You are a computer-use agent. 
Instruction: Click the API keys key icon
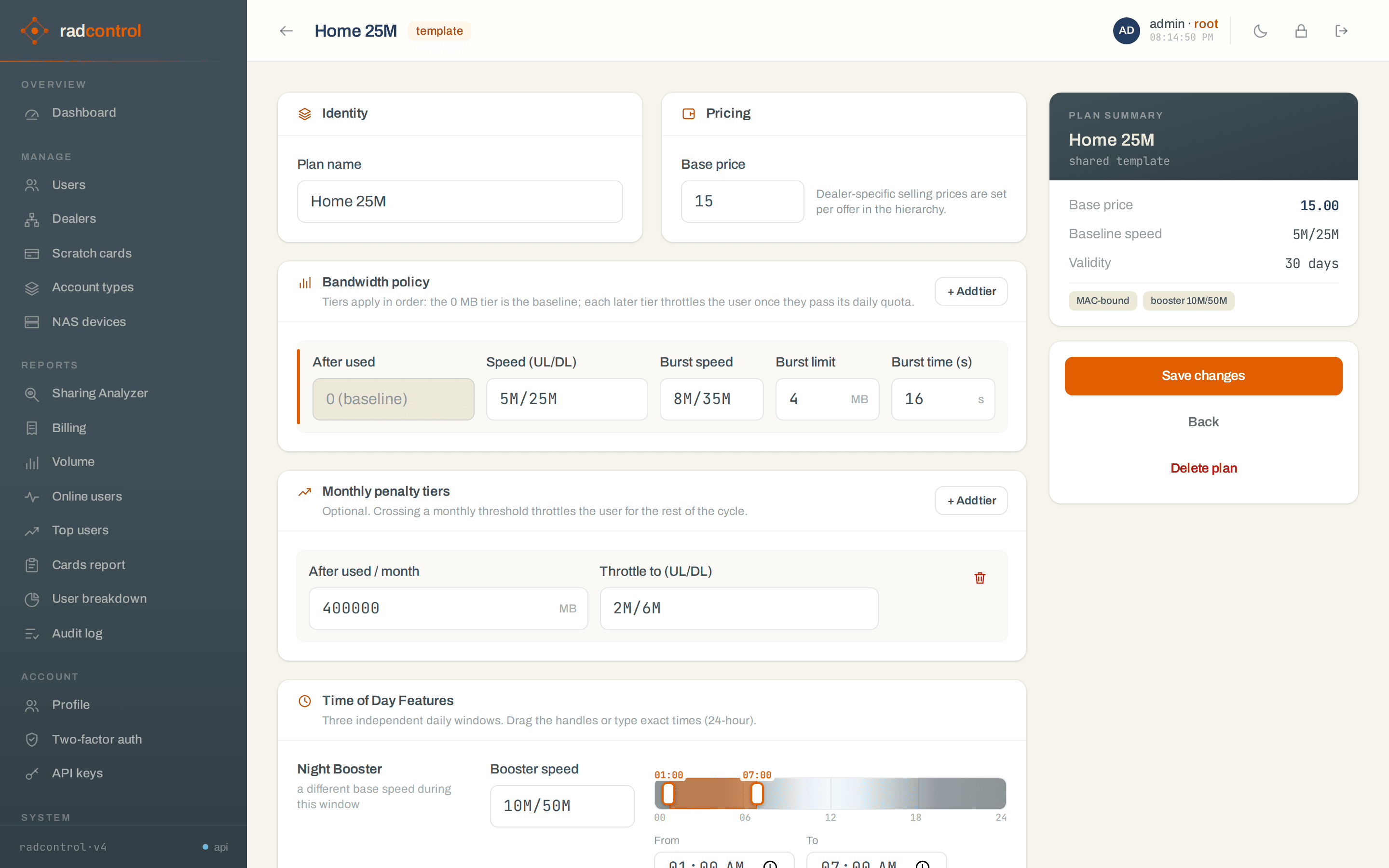click(32, 774)
